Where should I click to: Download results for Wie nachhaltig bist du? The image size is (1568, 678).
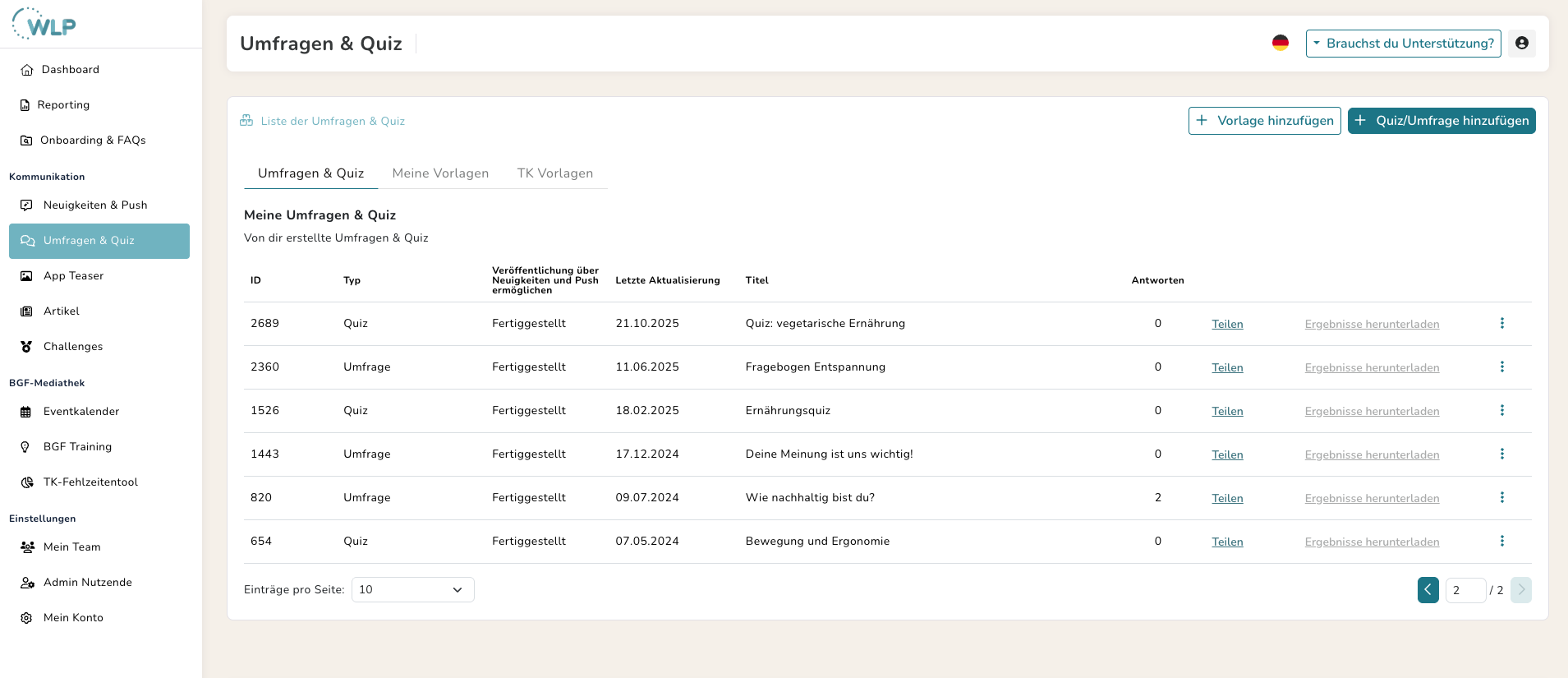1372,499
